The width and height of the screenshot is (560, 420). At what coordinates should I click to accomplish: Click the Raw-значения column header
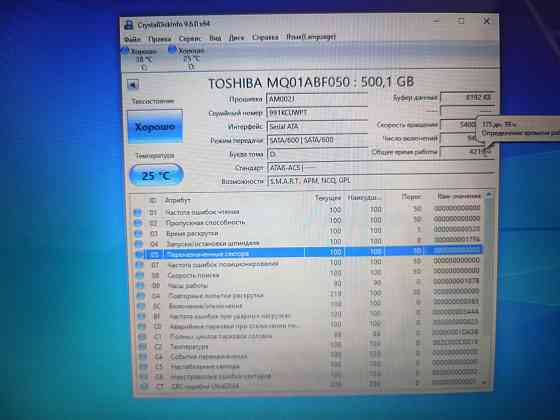(459, 196)
